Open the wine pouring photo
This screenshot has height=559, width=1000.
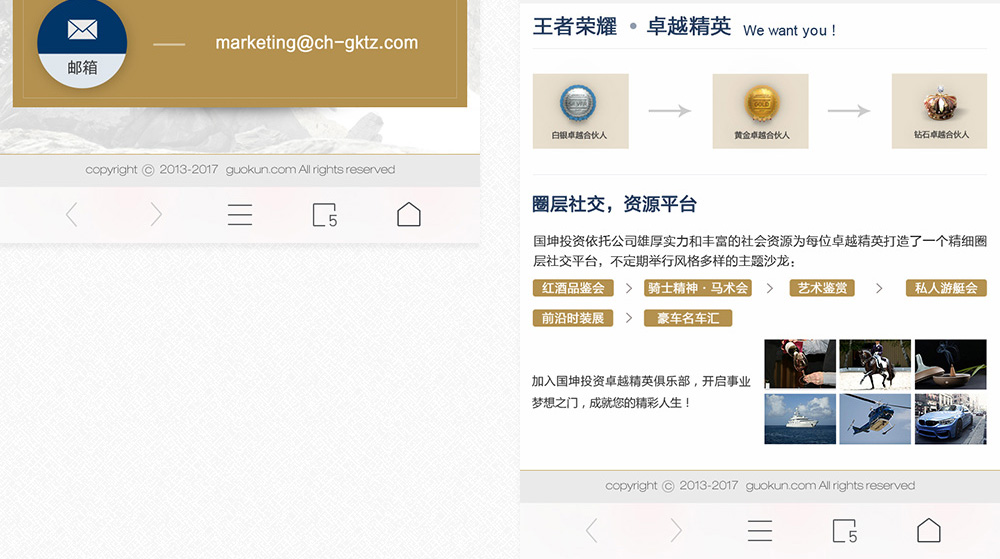click(800, 364)
